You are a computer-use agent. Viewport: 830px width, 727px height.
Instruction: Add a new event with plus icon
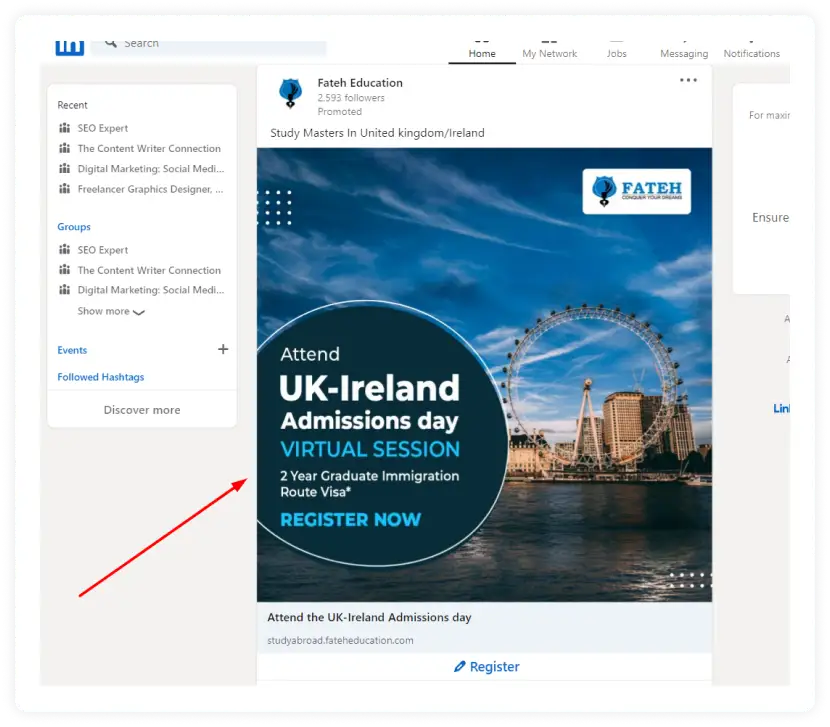pos(223,349)
